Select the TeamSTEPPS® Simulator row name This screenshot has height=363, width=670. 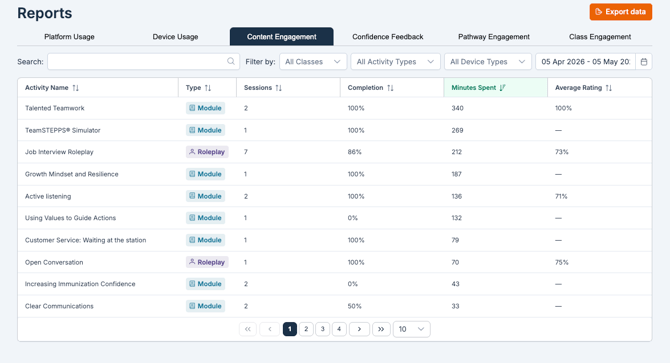[x=62, y=130]
